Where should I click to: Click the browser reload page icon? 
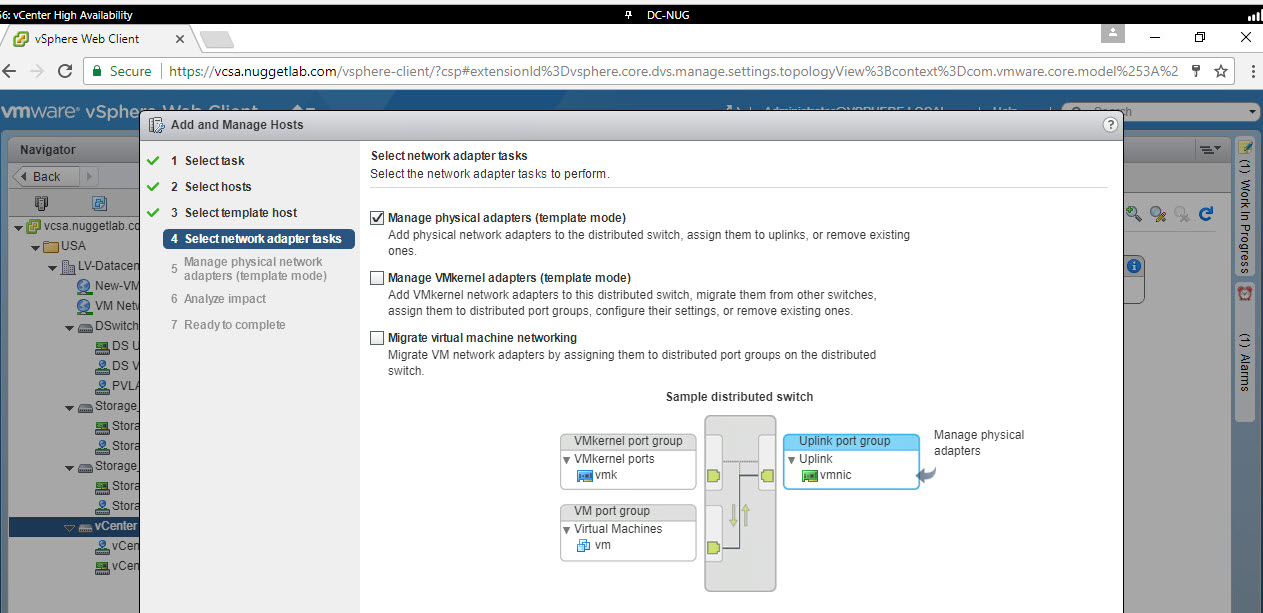[x=65, y=71]
